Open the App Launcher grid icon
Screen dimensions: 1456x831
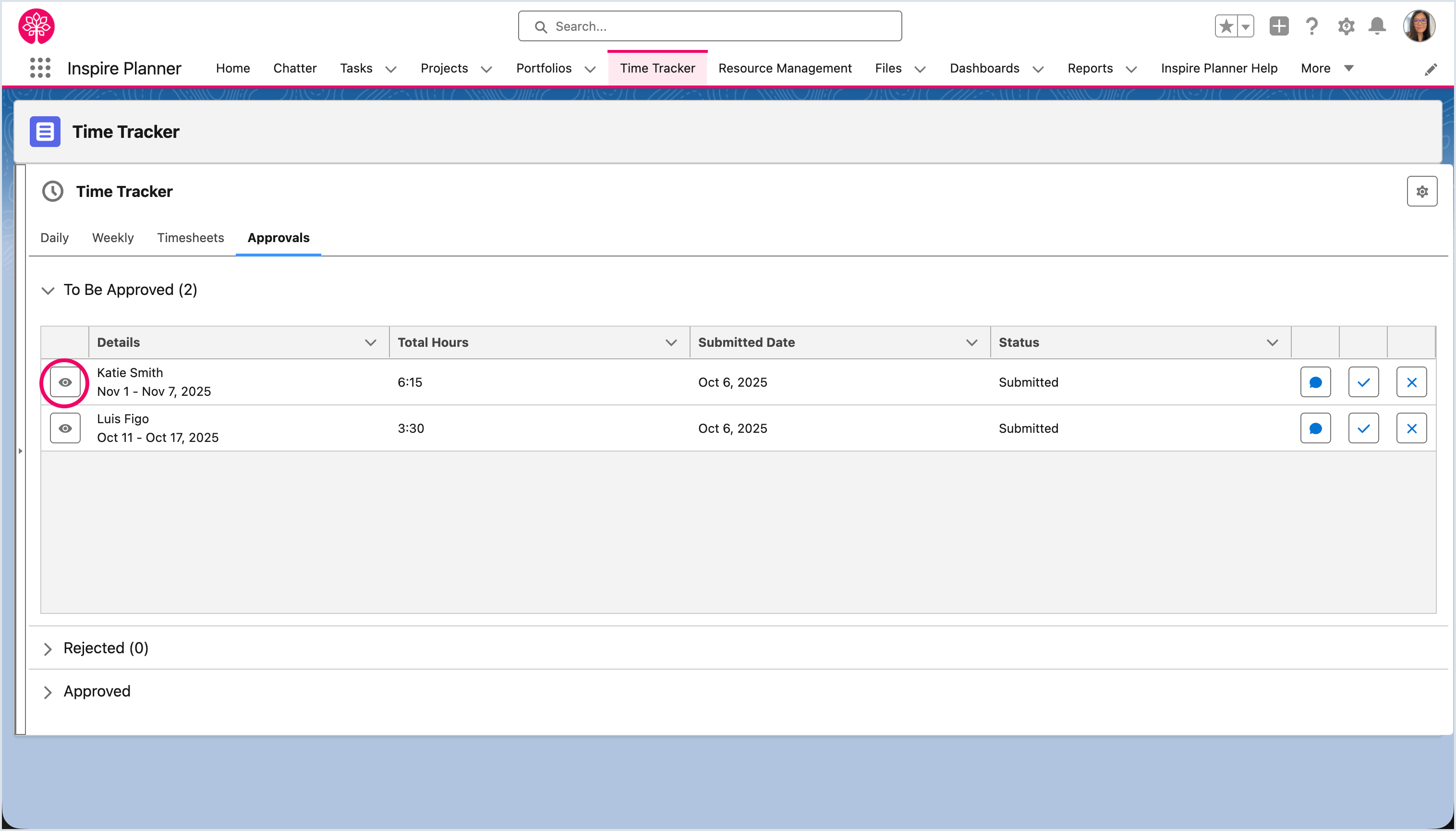click(40, 68)
